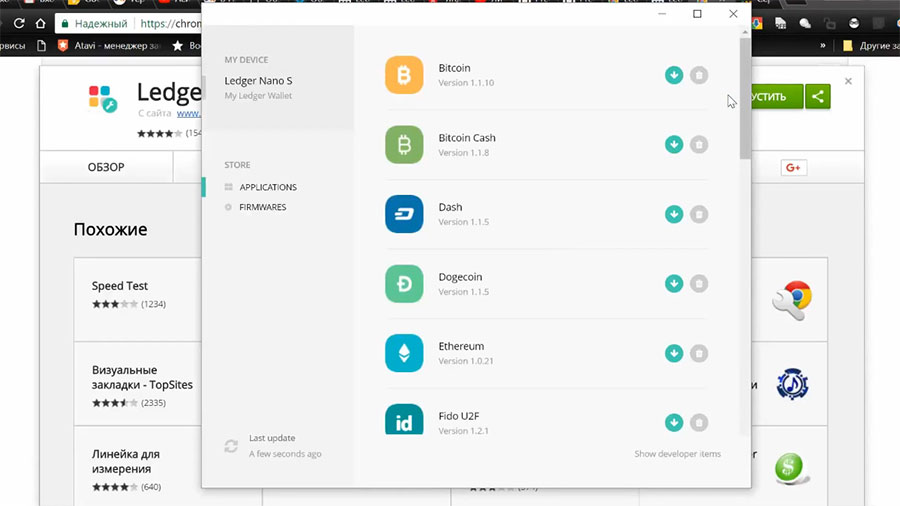Download the Ethereum app
The width and height of the screenshot is (900, 506).
(674, 353)
